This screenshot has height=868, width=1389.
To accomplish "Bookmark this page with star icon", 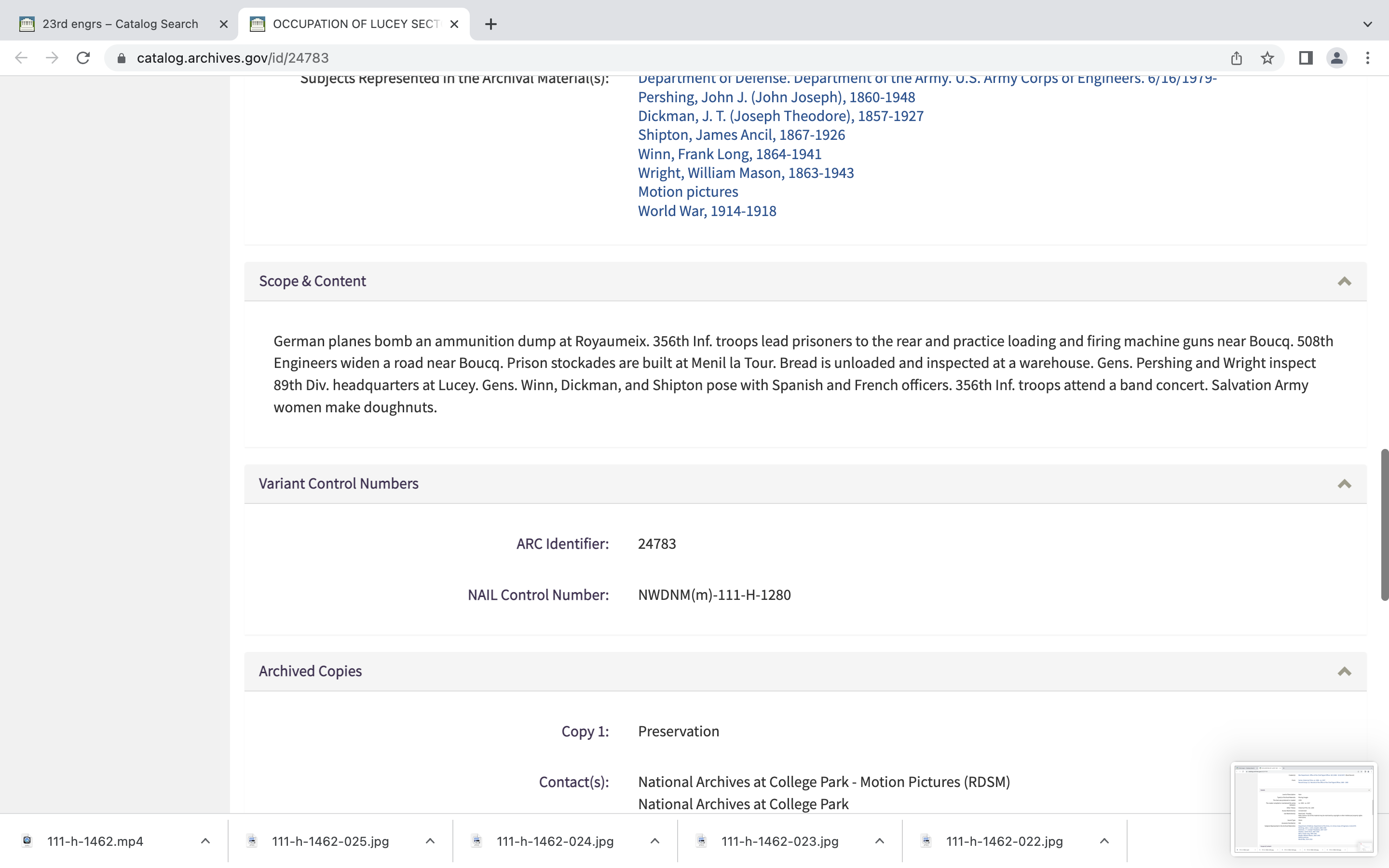I will pos(1267,58).
